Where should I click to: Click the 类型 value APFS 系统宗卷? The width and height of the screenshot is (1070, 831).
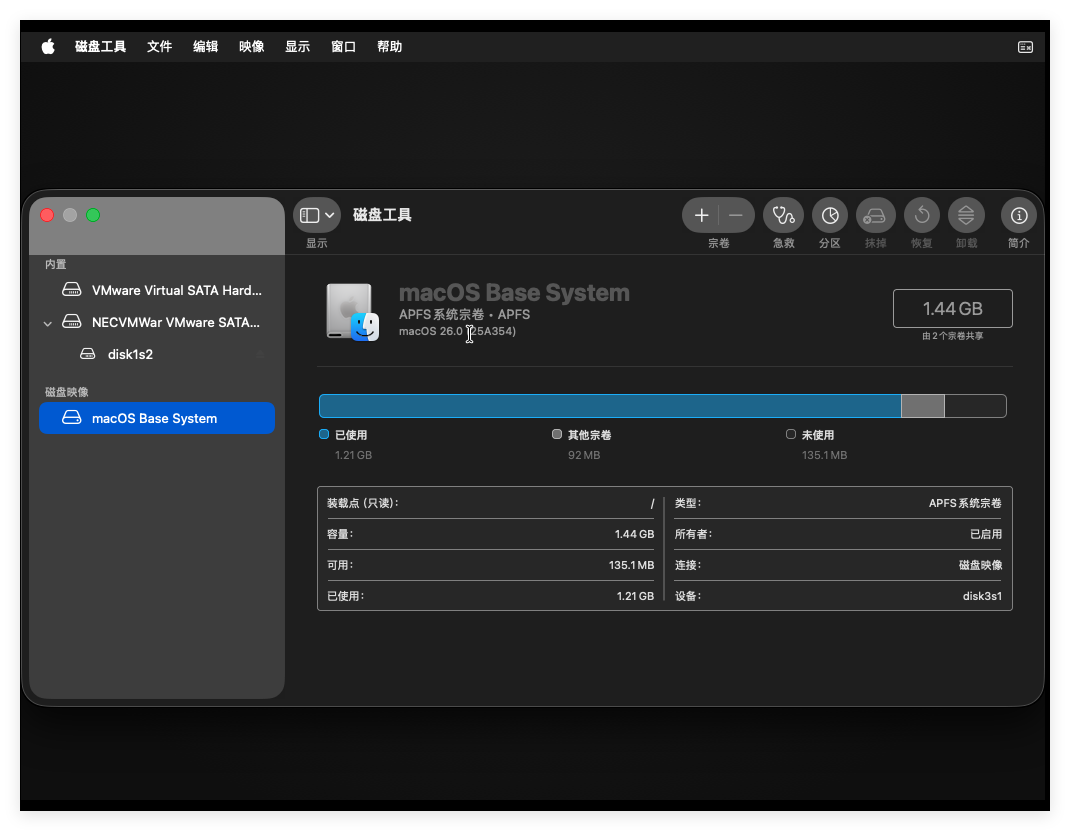coord(965,503)
